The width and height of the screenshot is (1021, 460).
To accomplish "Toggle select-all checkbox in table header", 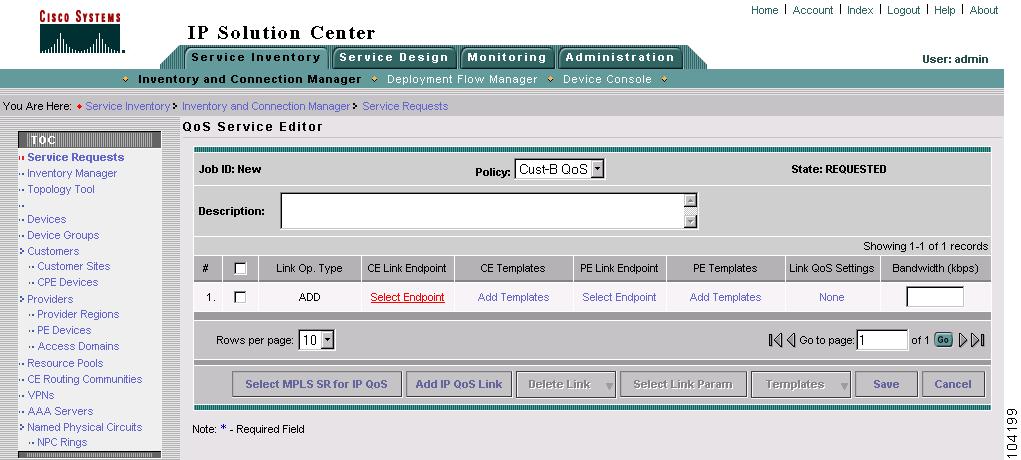I will (x=240, y=268).
